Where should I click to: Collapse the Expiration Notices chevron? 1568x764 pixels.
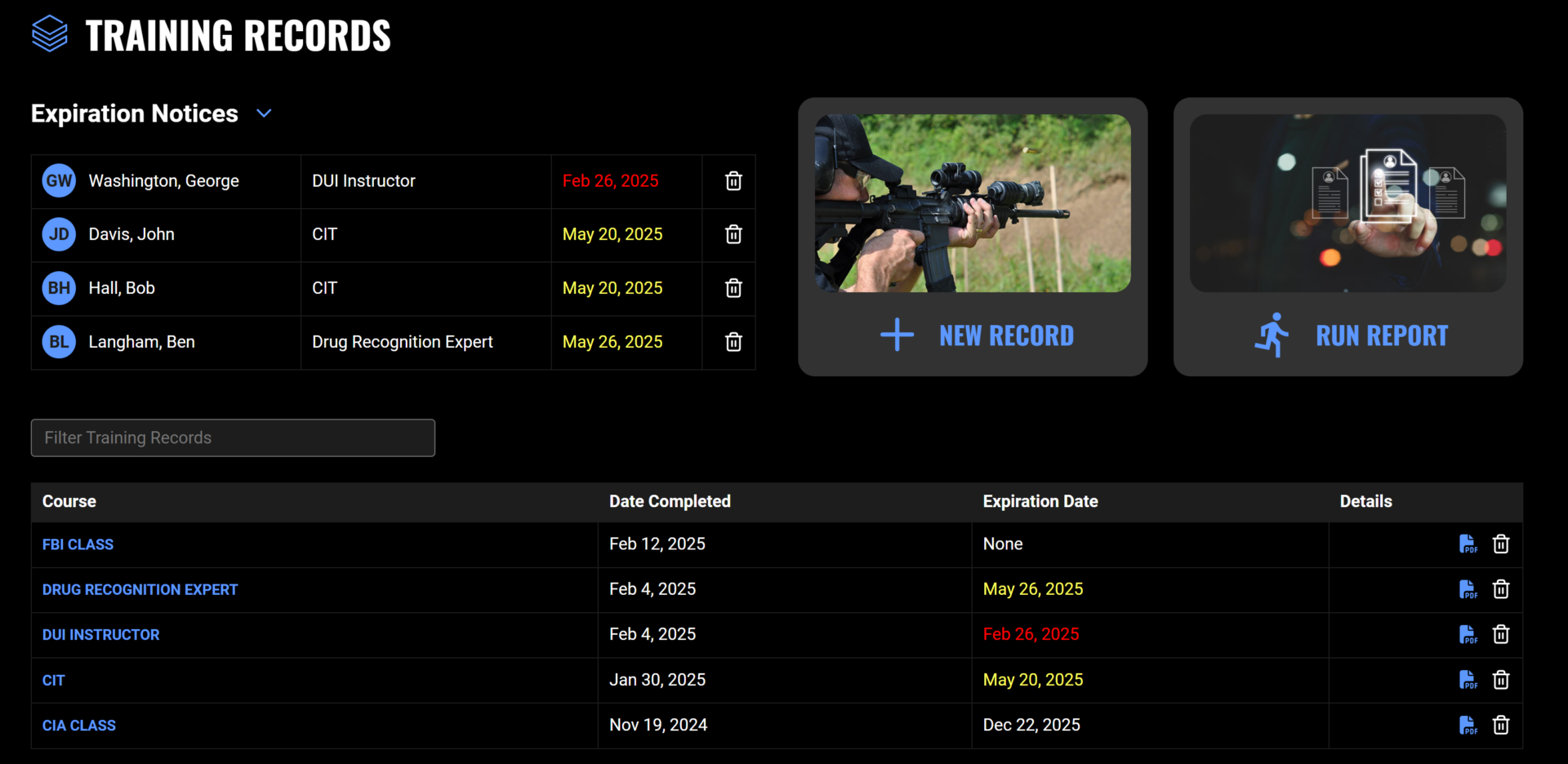point(264,113)
